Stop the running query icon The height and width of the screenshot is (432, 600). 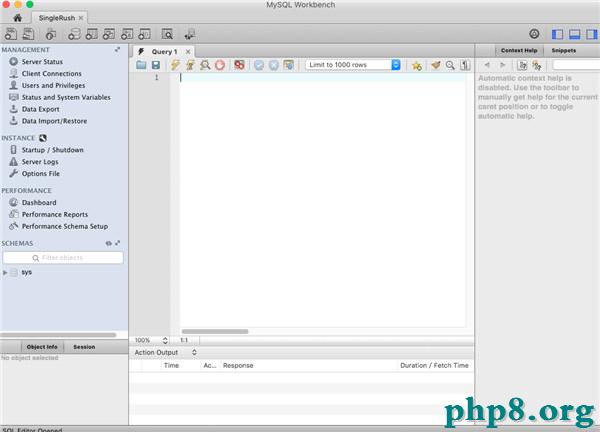pyautogui.click(x=220, y=65)
